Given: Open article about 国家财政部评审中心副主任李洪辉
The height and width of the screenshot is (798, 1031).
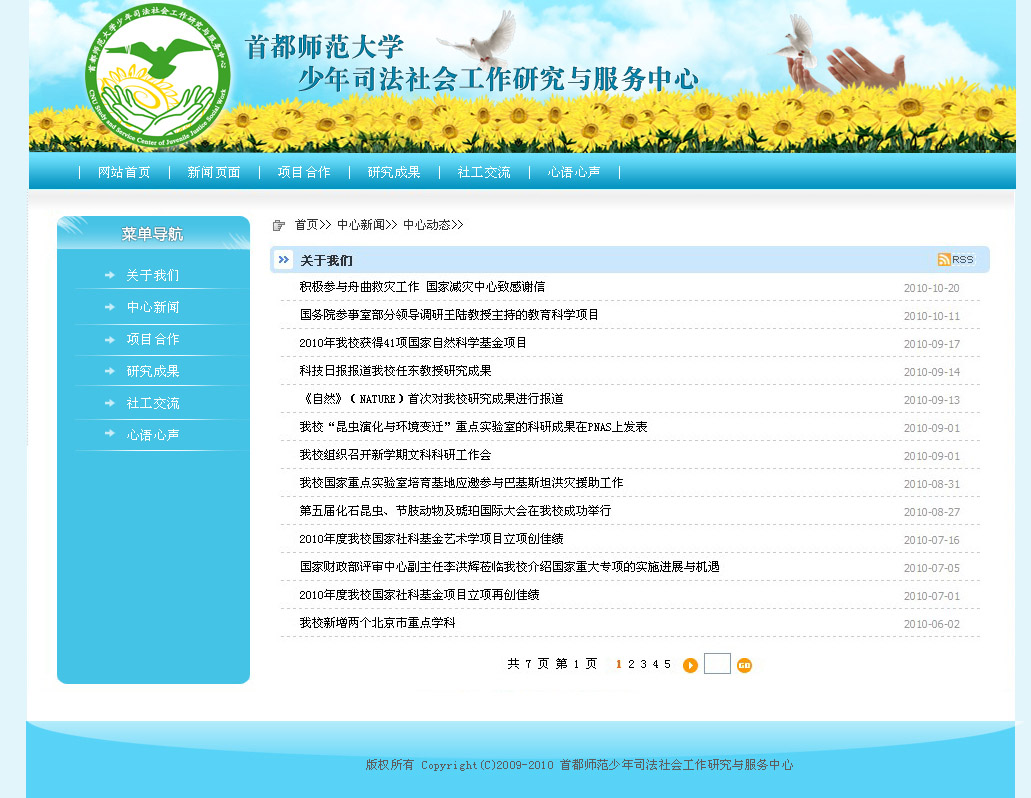Looking at the screenshot, I should 510,567.
